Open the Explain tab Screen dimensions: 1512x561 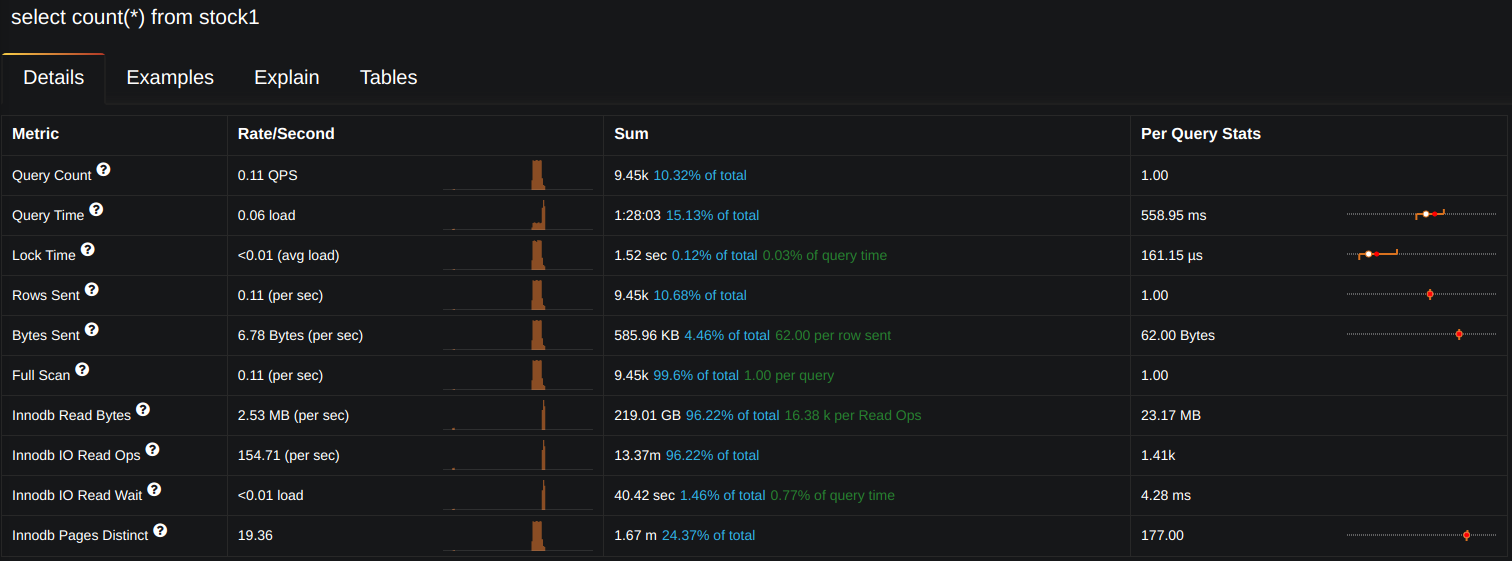[287, 78]
